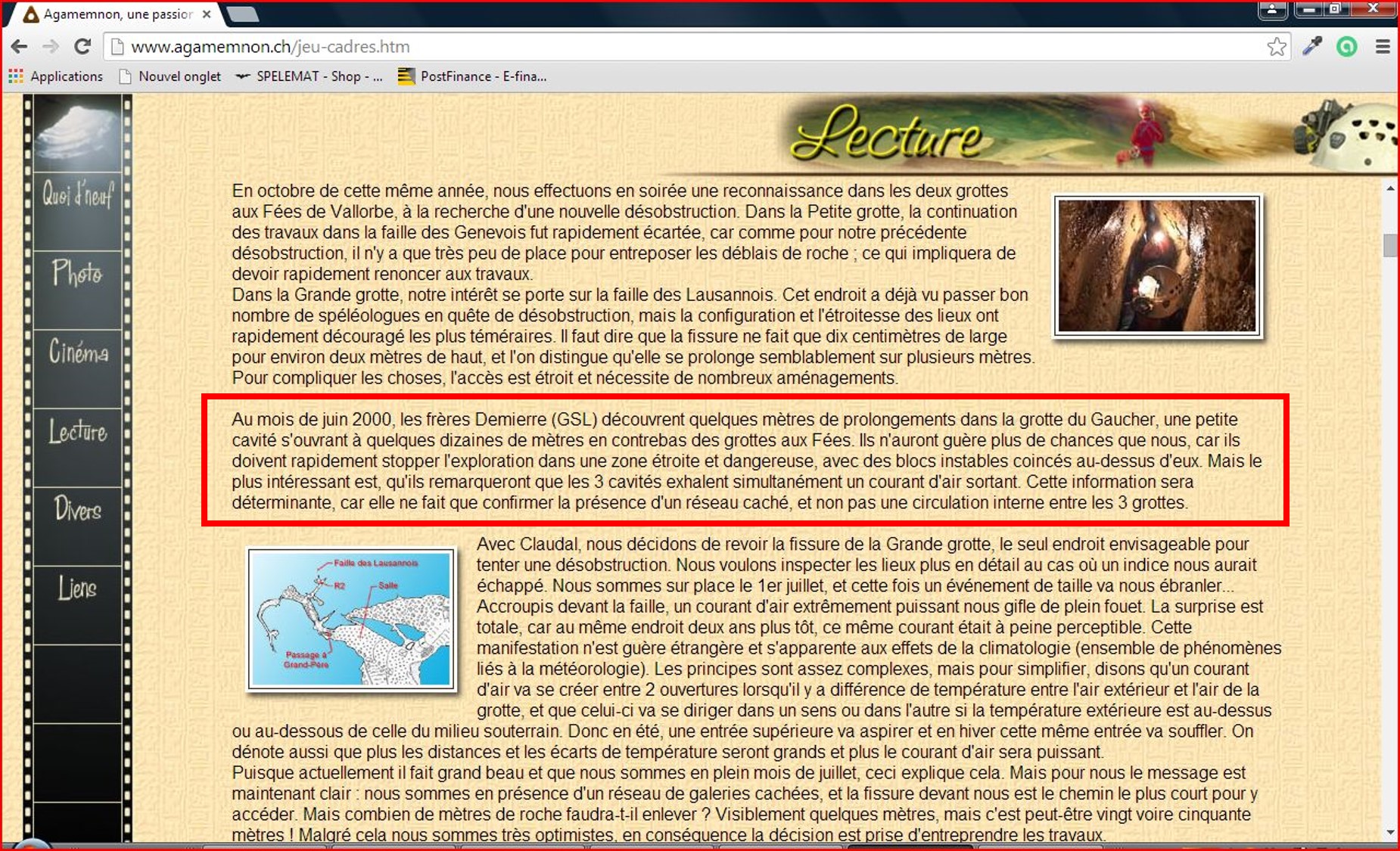Click the eyedropper extension icon
Screen dimensions: 1400x851
click(1312, 47)
